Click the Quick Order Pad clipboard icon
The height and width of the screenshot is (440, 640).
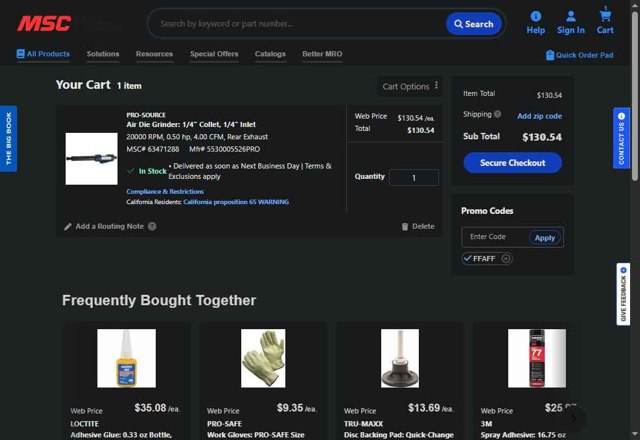click(550, 55)
